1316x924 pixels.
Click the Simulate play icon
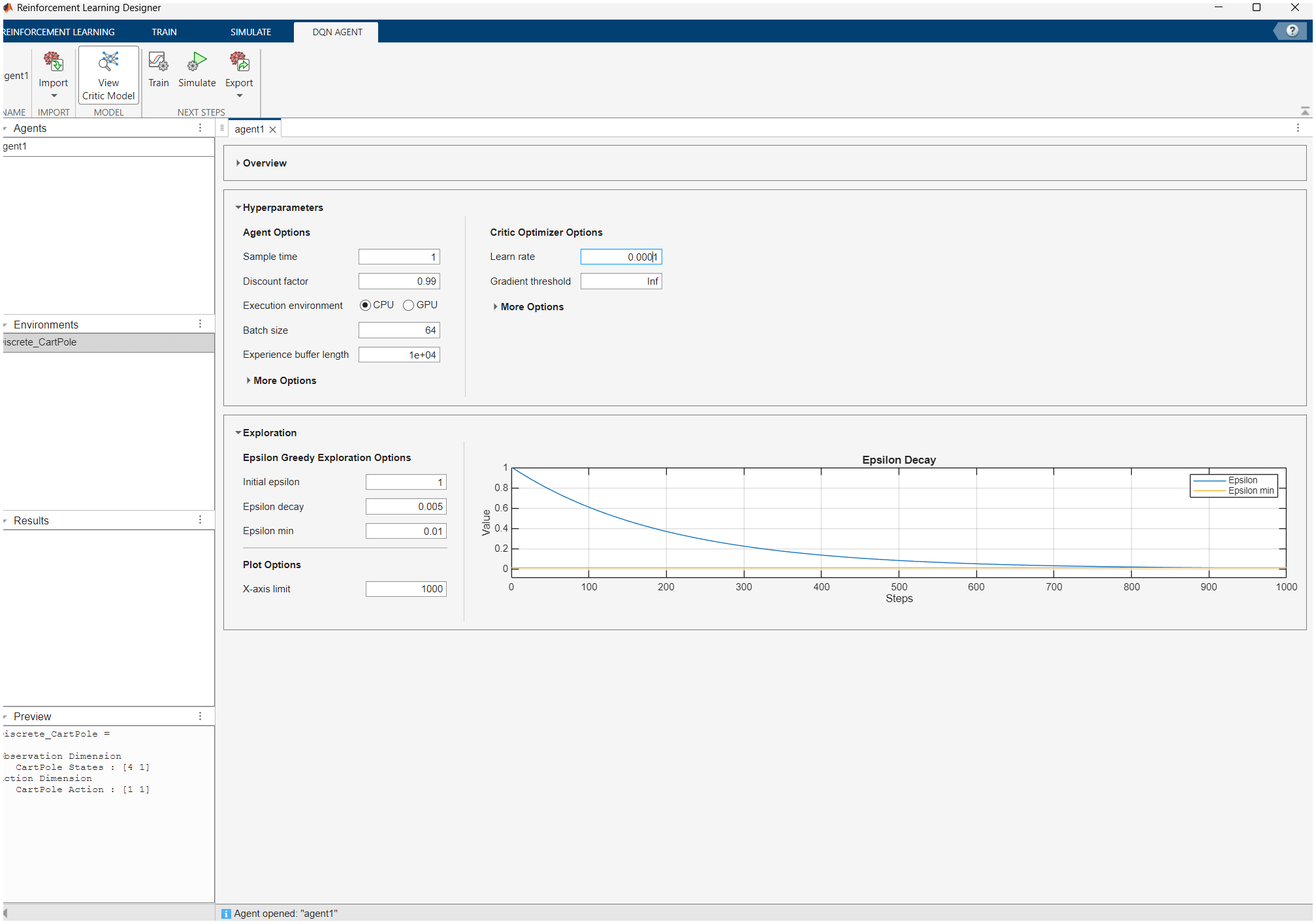(x=197, y=63)
